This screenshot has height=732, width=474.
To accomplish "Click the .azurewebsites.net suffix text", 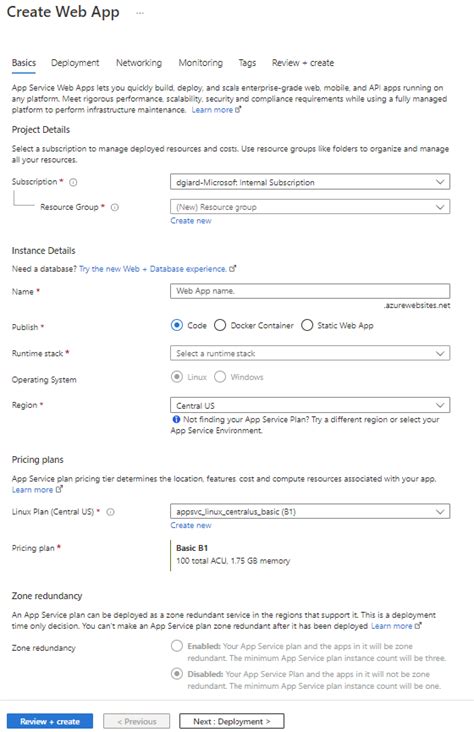I will 417,305.
